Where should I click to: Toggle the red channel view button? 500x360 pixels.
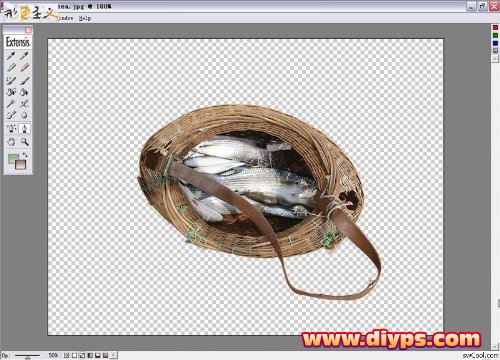tap(495, 27)
